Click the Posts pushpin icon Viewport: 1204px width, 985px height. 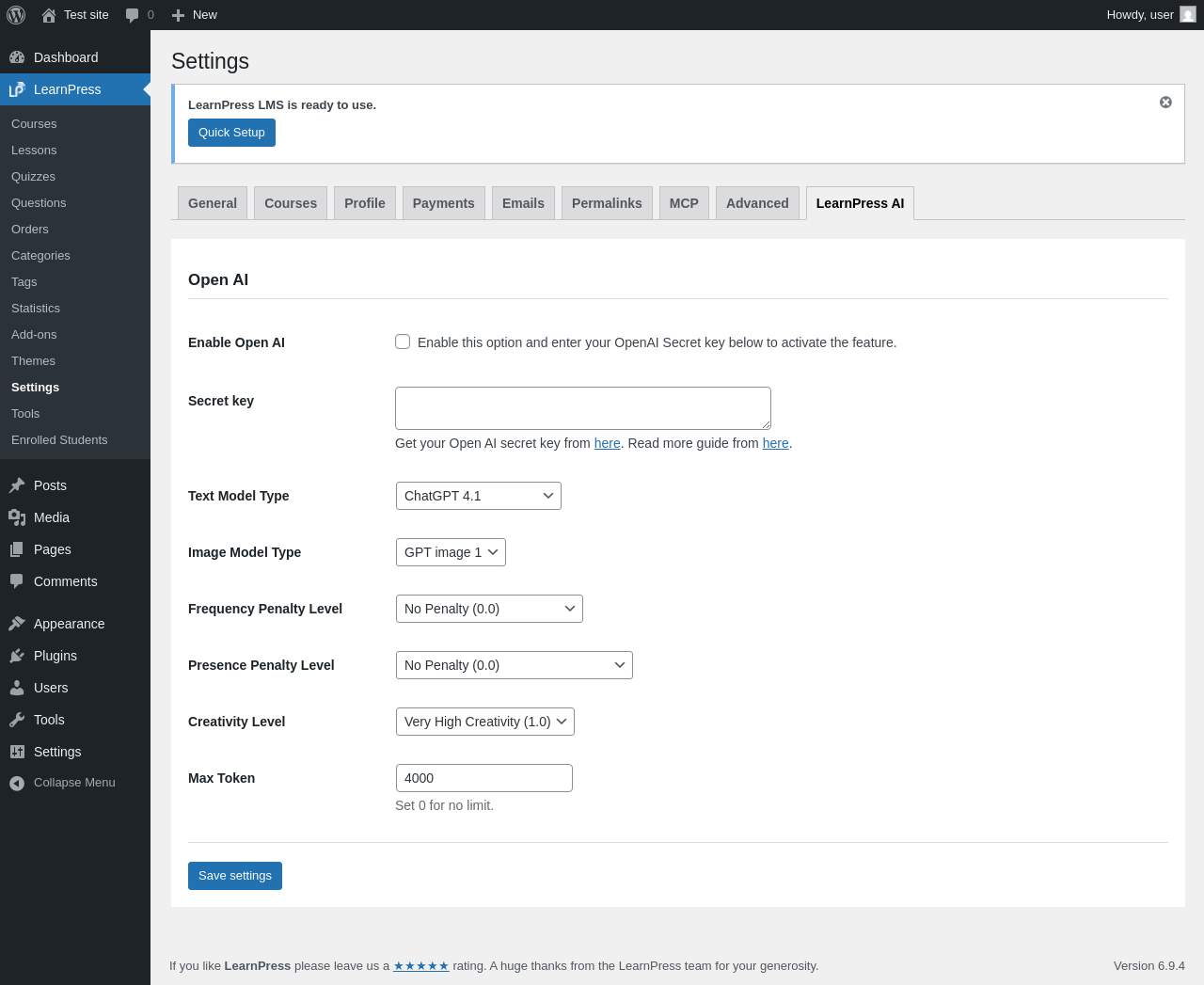pos(17,485)
